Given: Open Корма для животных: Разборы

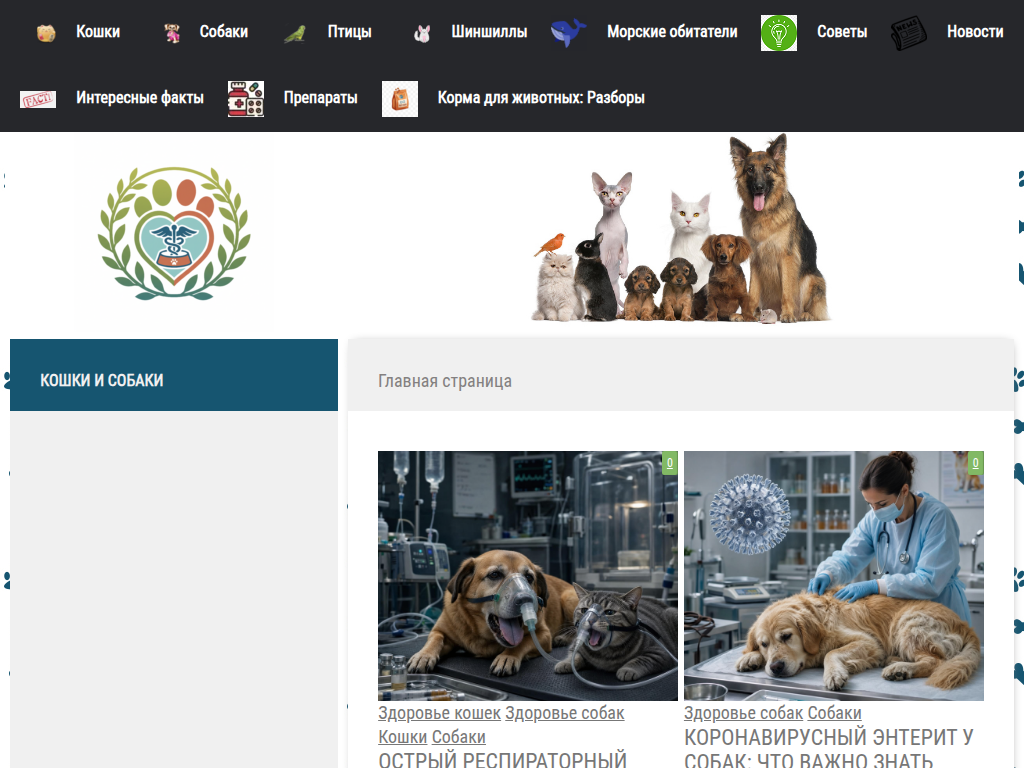Looking at the screenshot, I should click(x=541, y=97).
